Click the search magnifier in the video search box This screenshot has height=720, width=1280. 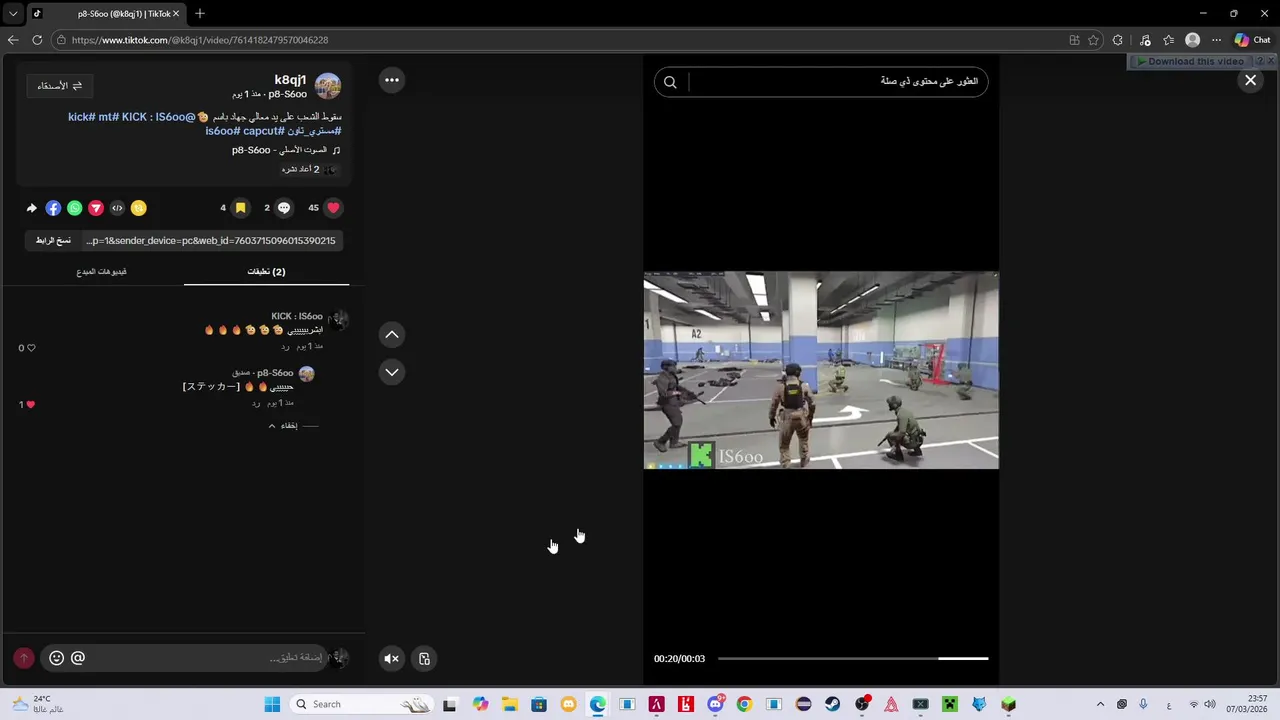click(670, 82)
